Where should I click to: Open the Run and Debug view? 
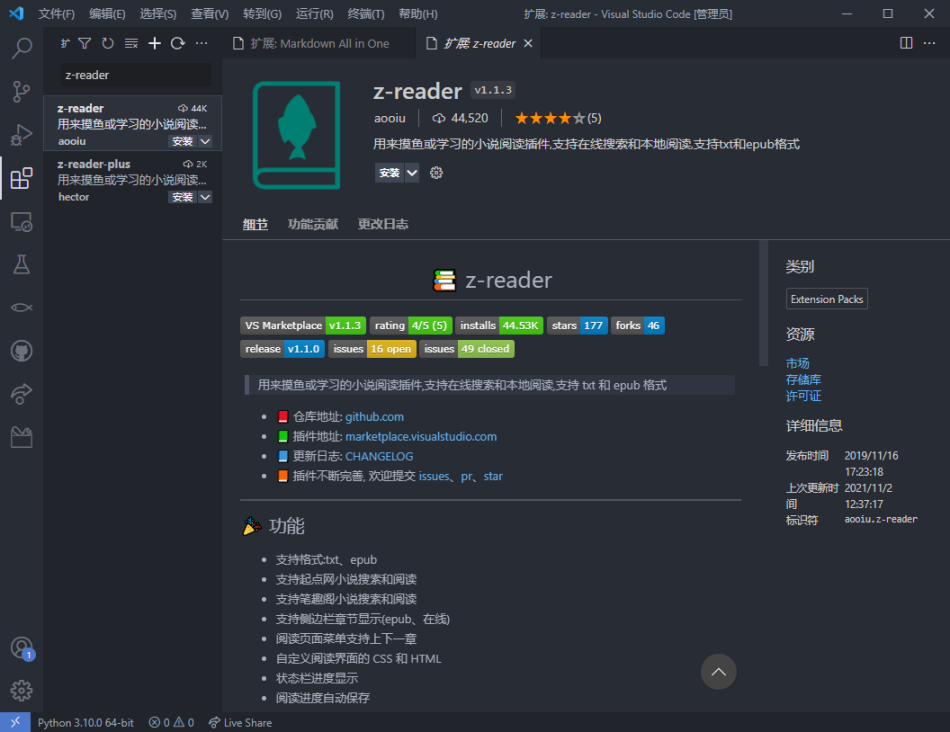click(22, 135)
